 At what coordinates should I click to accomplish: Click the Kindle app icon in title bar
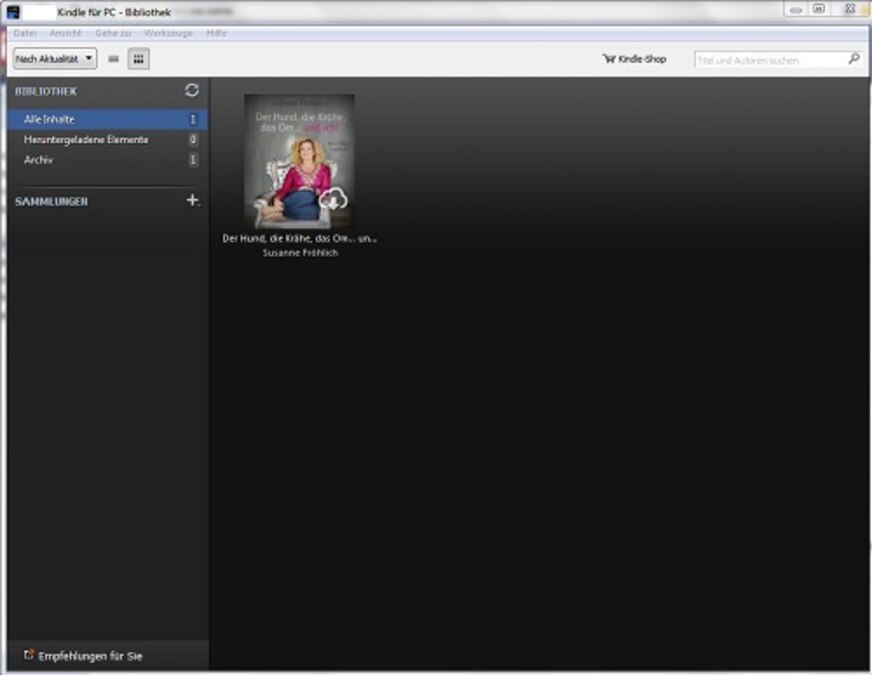14,10
